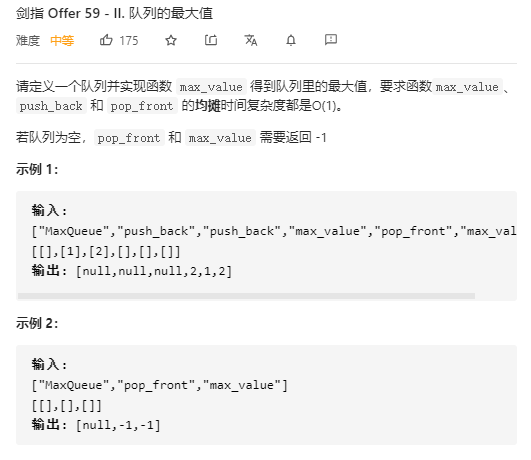
Task: Click the 中等 difficulty label
Action: coord(62,41)
